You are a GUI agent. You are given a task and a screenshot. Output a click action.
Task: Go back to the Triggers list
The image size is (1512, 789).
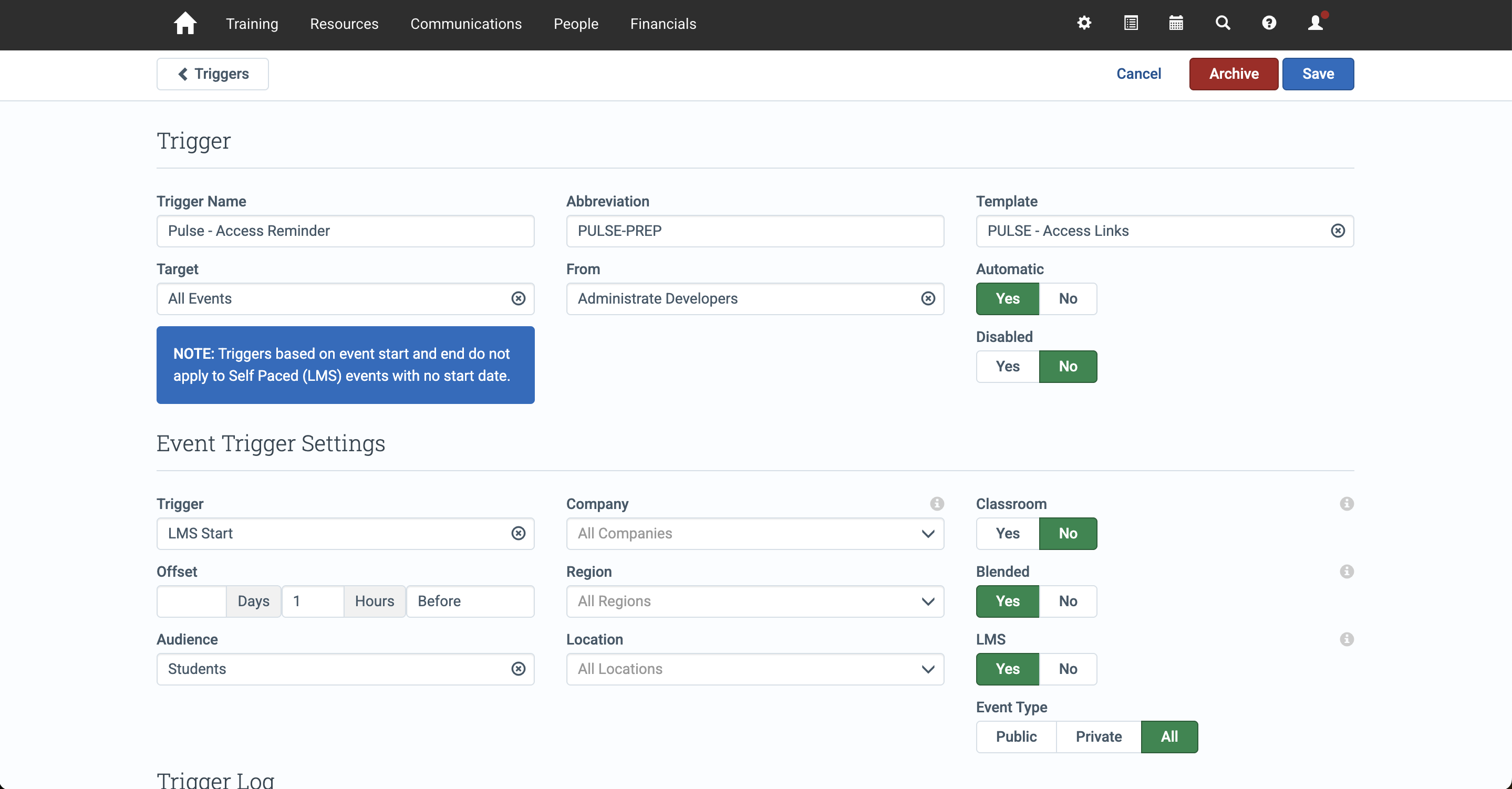(212, 74)
